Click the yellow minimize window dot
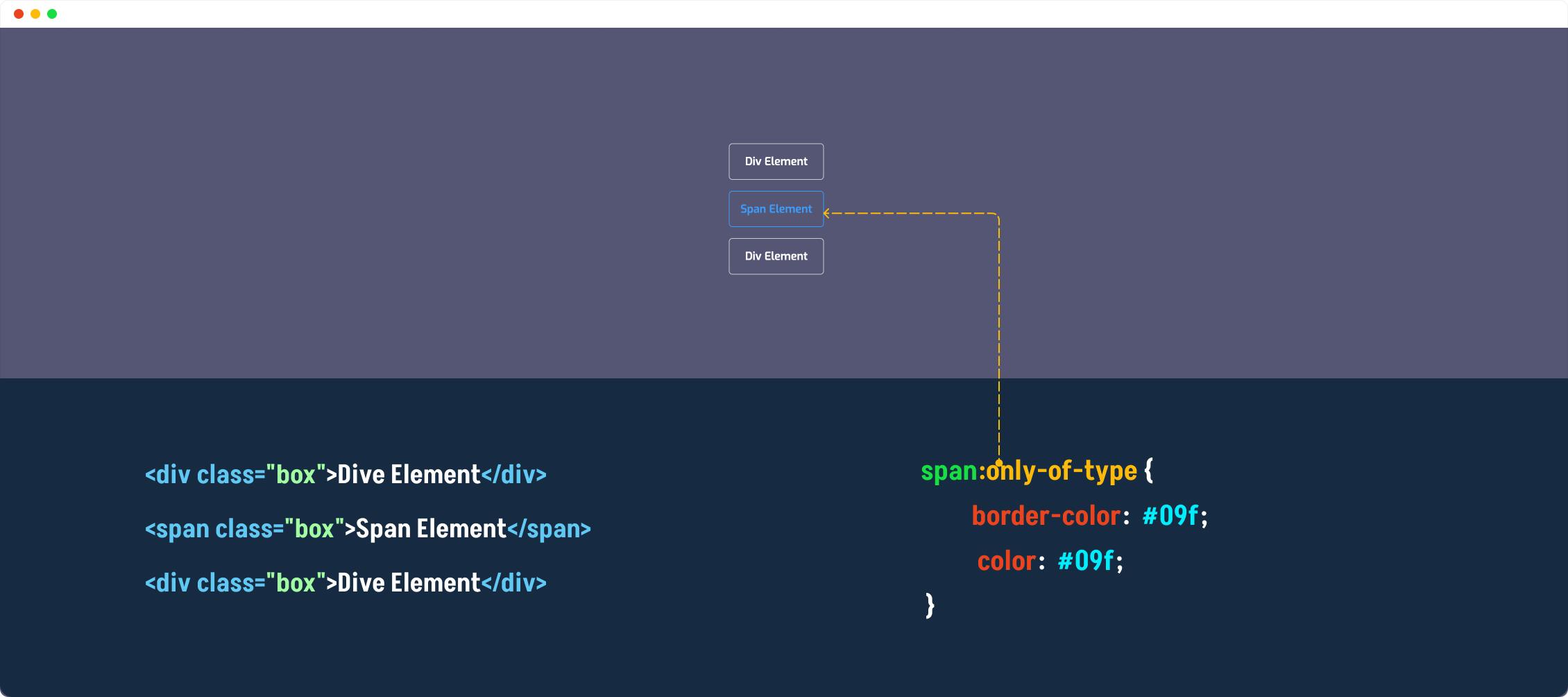1568x697 pixels. coord(35,14)
